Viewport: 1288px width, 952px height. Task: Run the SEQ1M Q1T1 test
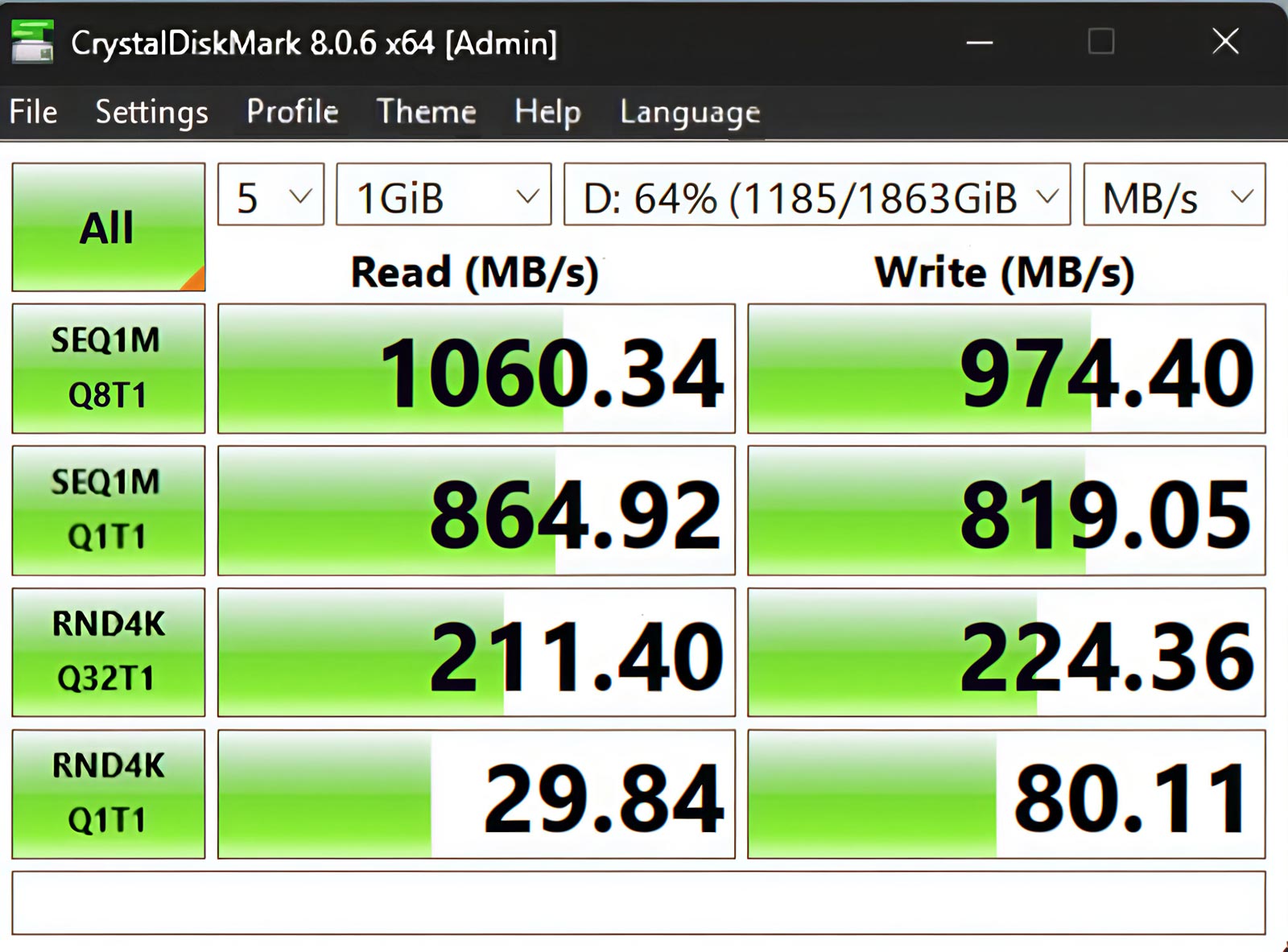click(108, 509)
